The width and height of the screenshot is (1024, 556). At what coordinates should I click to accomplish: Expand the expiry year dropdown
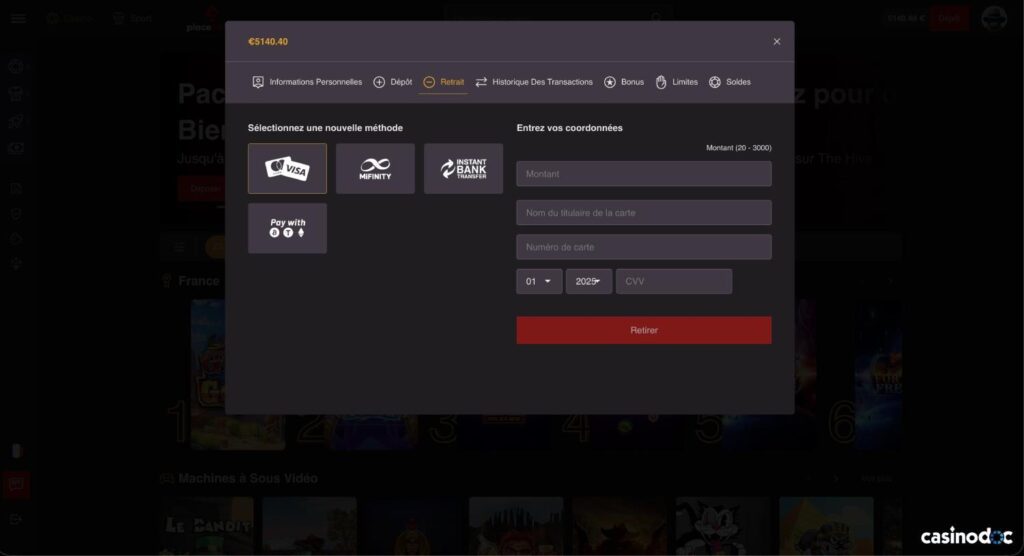point(589,282)
